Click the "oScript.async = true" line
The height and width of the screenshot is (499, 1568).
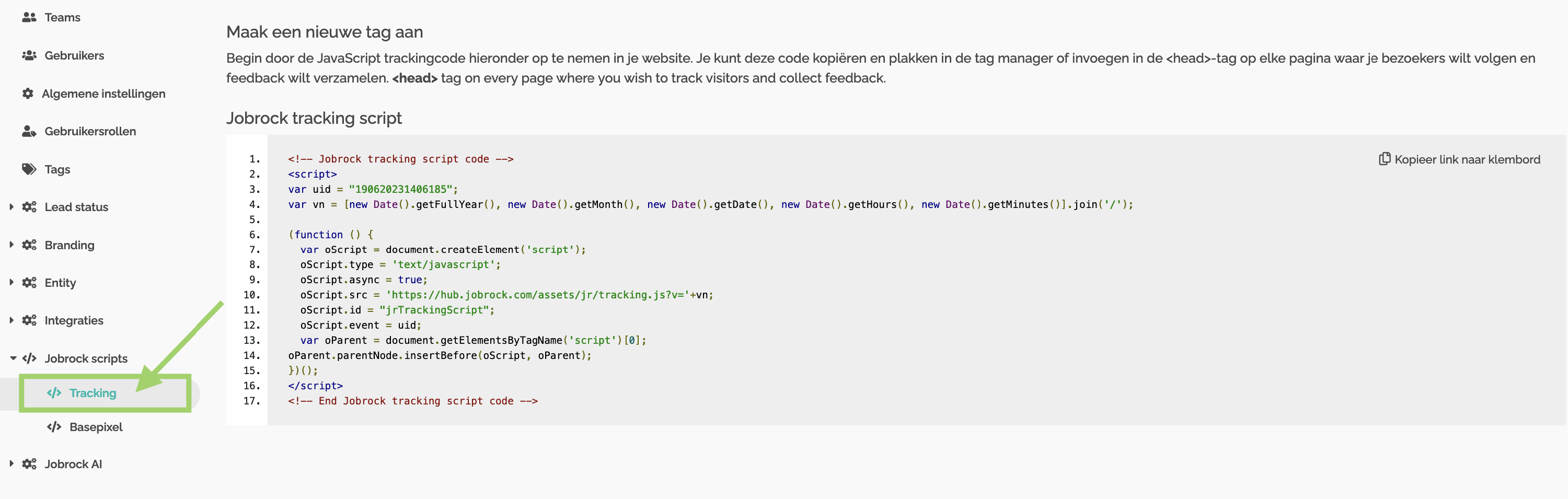363,280
